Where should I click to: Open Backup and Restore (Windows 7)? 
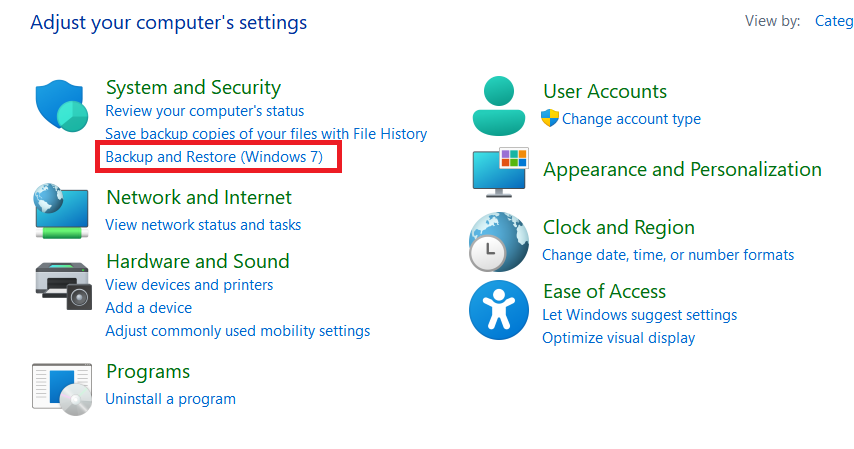214,157
